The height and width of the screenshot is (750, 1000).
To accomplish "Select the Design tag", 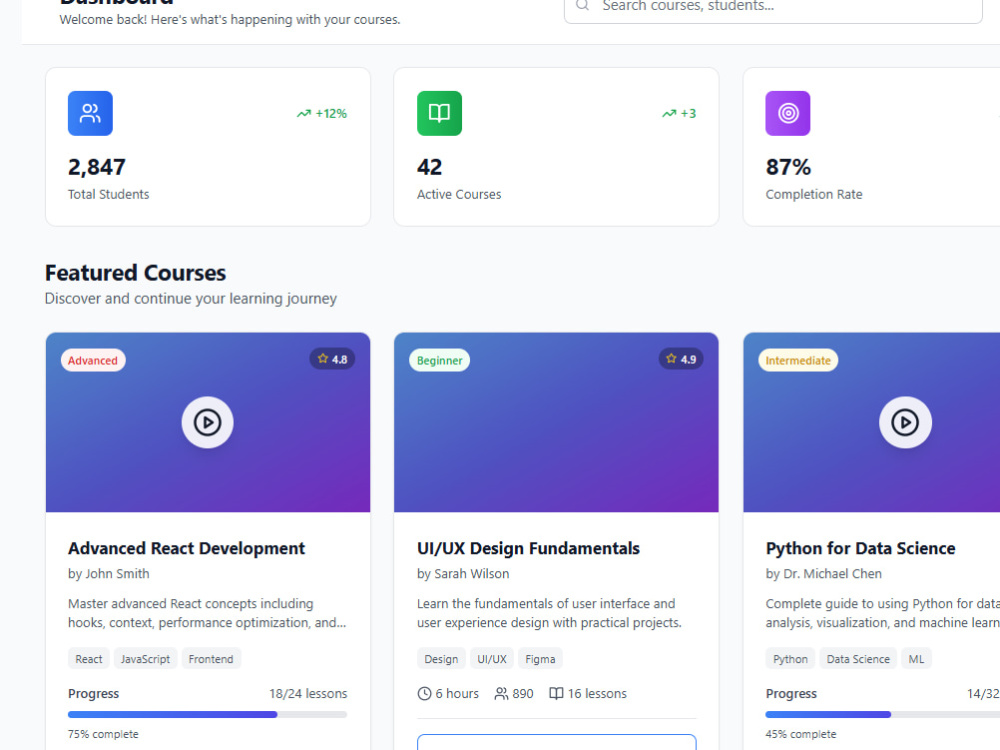I will tap(441, 659).
